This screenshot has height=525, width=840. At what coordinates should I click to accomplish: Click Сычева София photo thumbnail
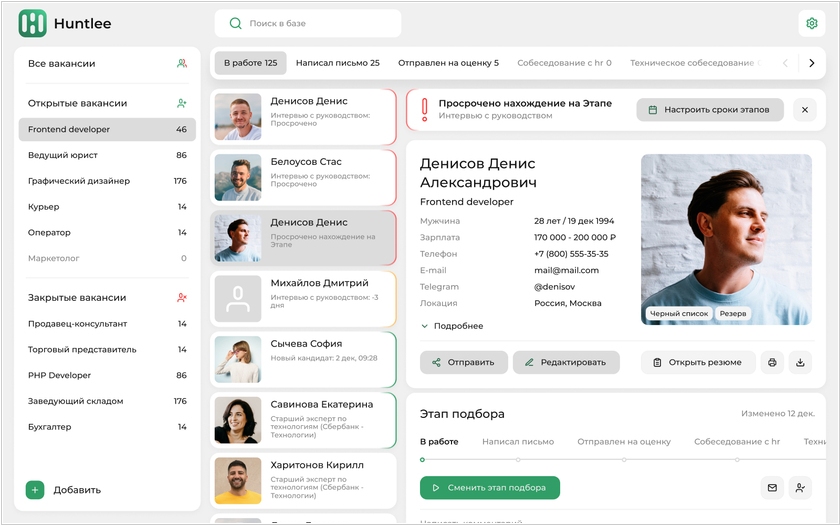[238, 359]
